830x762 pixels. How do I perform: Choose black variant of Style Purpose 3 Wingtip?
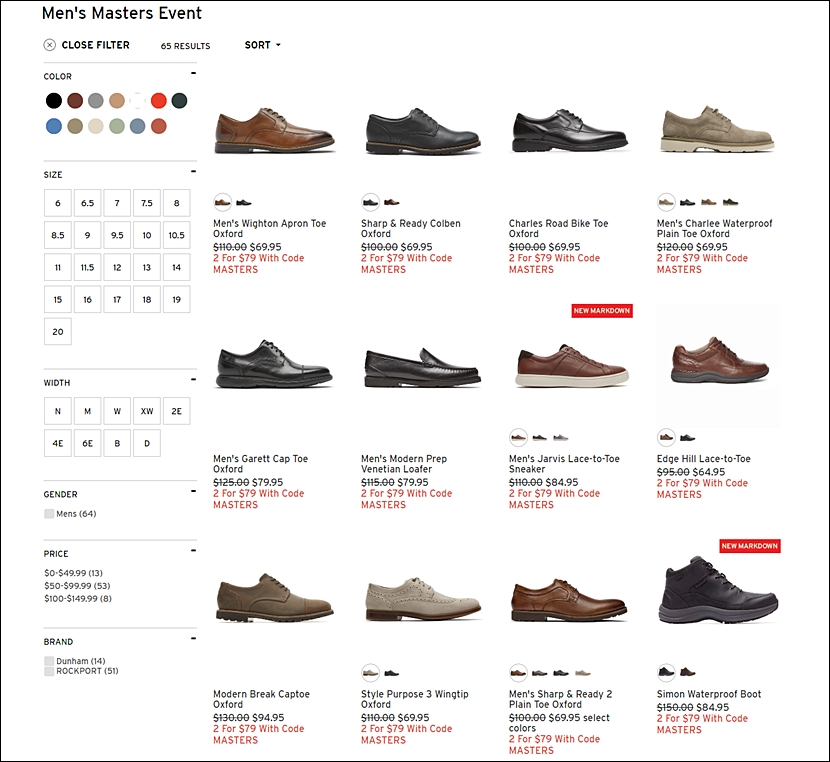[x=392, y=673]
